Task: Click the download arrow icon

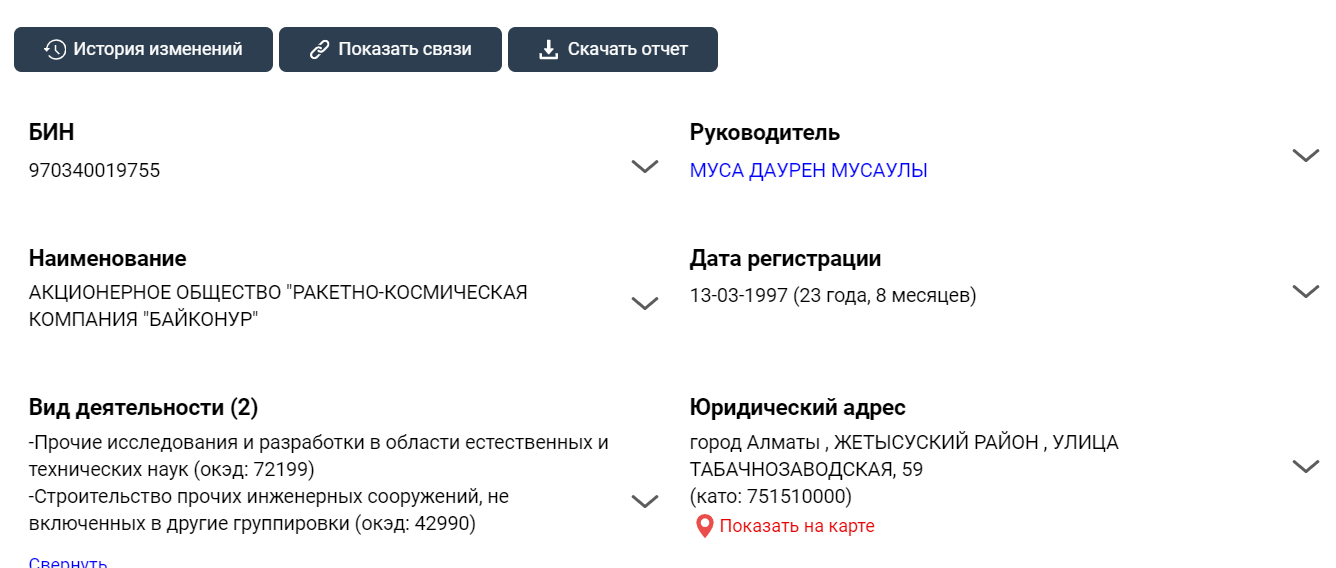Action: coord(548,49)
